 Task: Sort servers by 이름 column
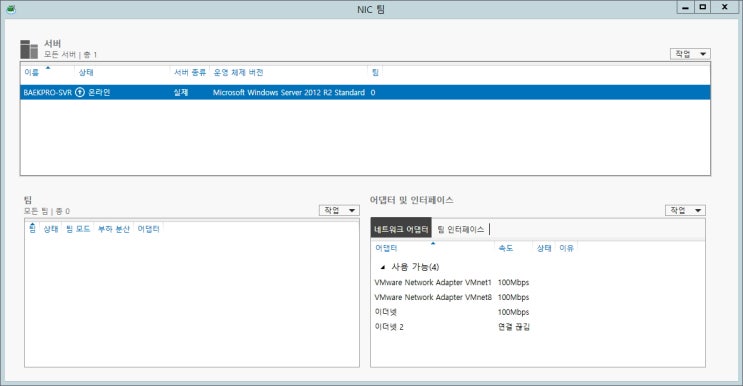32,72
